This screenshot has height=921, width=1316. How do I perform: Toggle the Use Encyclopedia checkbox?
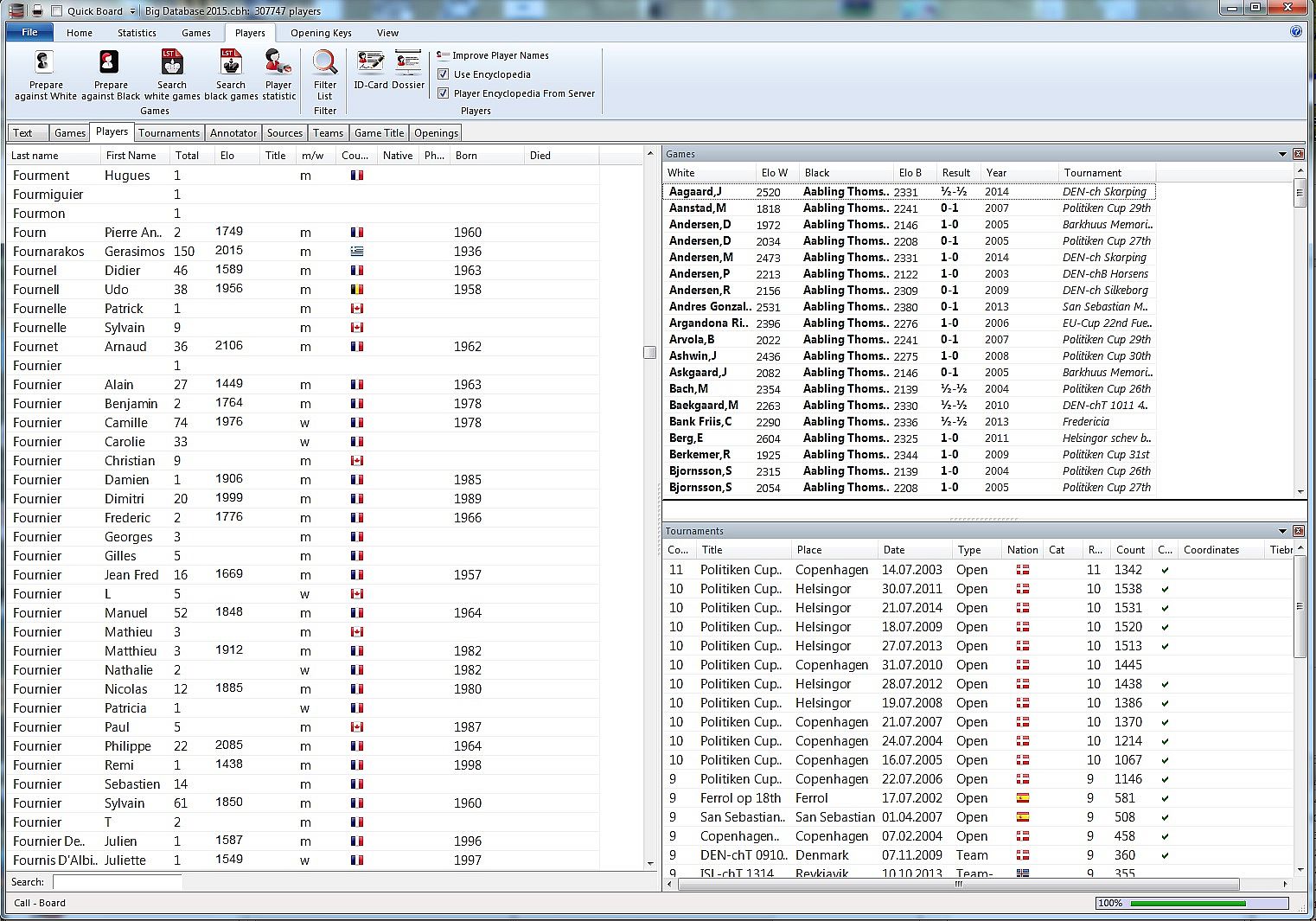tap(444, 74)
